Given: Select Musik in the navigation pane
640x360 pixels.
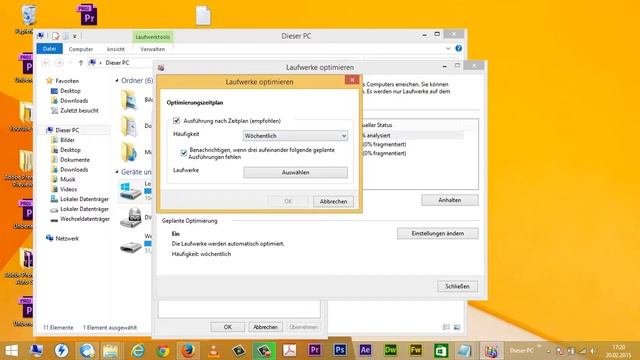Looking at the screenshot, I should [x=68, y=179].
